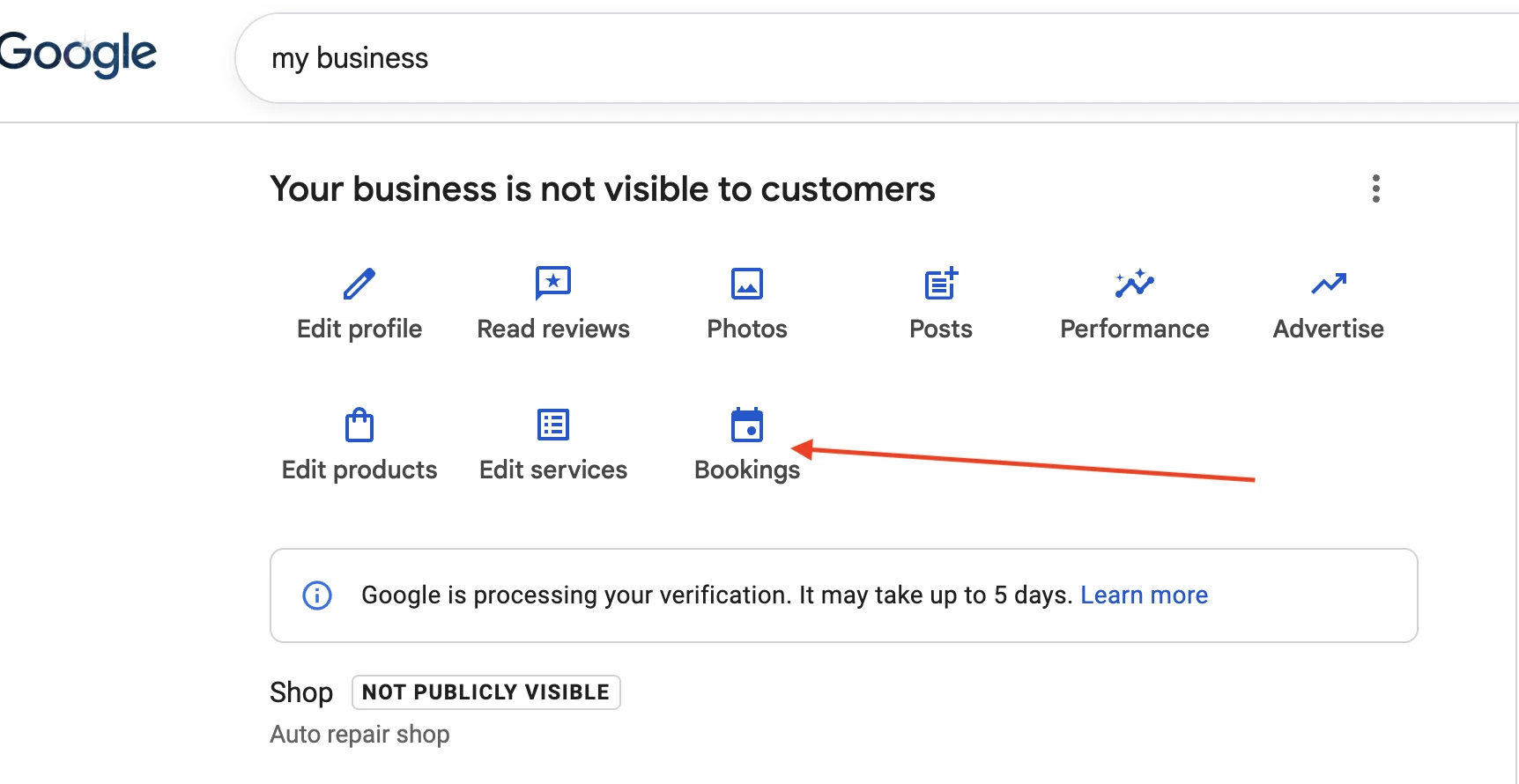Focus the search box containing my business
Screen dimensions: 1519x784
(877, 58)
